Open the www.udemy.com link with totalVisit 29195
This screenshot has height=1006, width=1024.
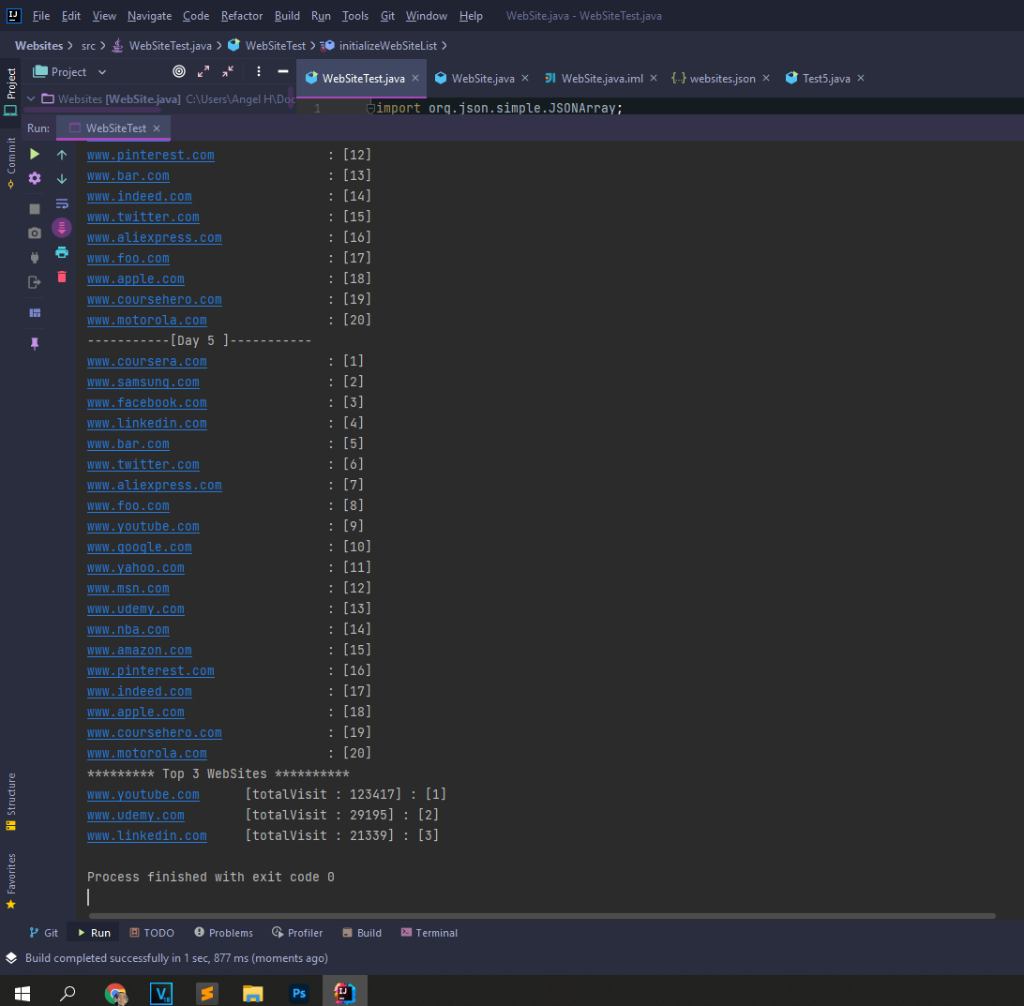point(136,815)
